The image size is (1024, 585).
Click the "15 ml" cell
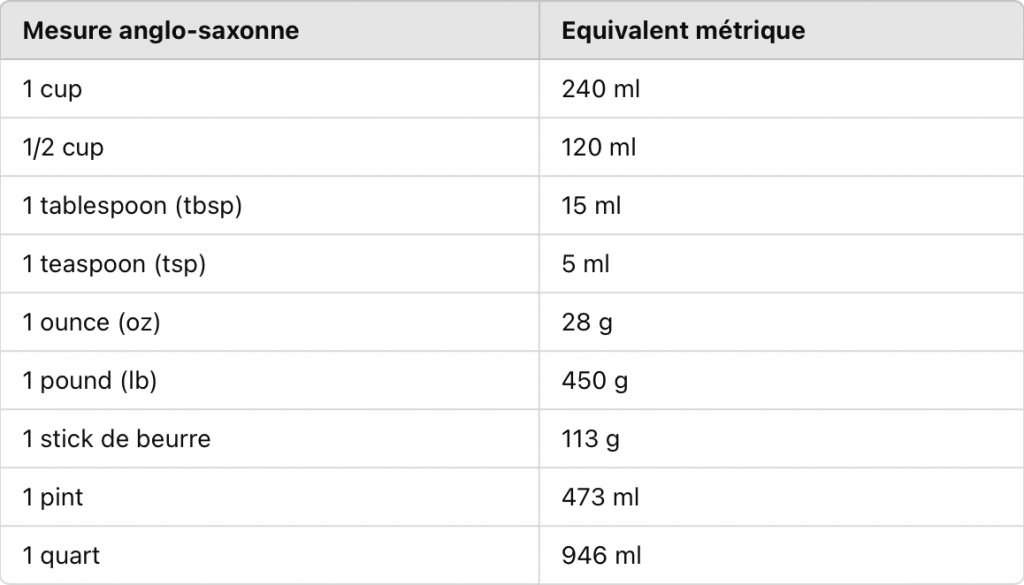pyautogui.click(x=592, y=206)
